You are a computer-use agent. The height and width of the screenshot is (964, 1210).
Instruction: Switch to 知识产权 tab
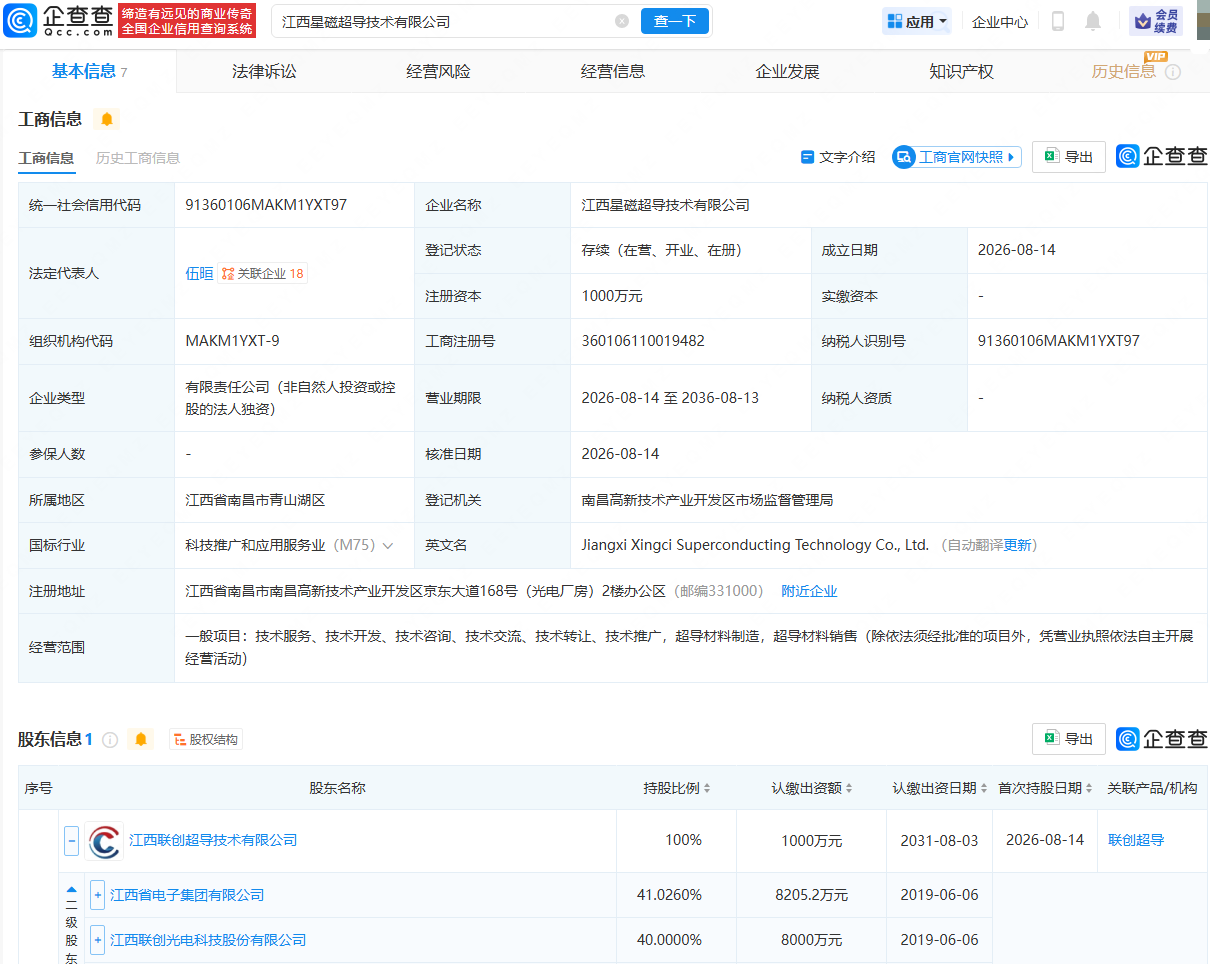pyautogui.click(x=961, y=72)
